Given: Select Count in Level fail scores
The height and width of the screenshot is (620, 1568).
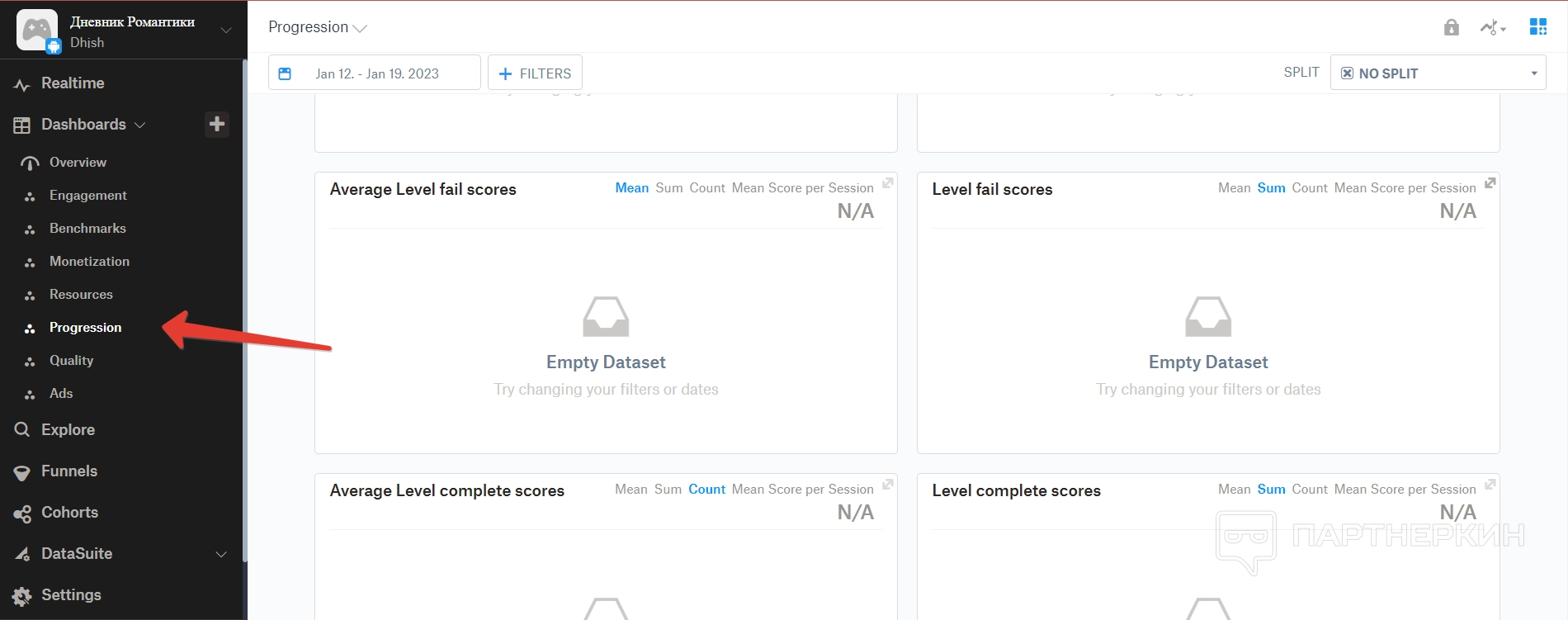Looking at the screenshot, I should point(1310,188).
